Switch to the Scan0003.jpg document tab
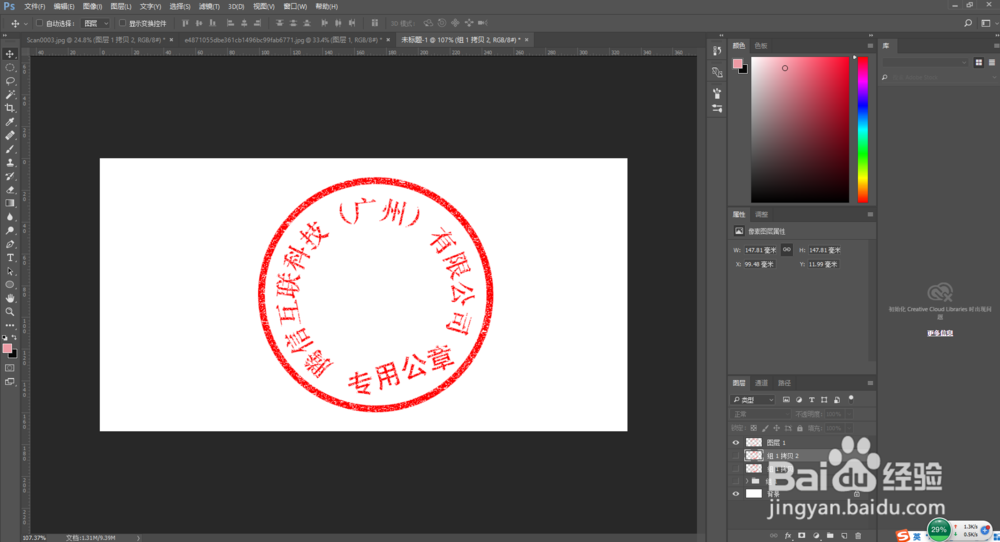This screenshot has height=542, width=1000. (x=96, y=40)
